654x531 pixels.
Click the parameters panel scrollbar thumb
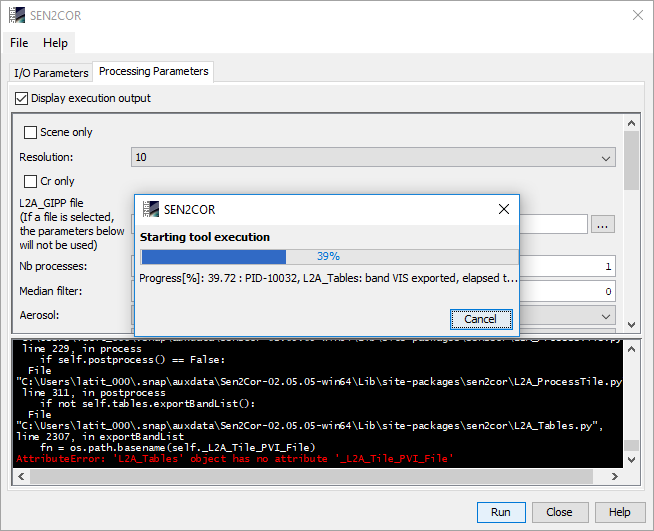point(631,161)
